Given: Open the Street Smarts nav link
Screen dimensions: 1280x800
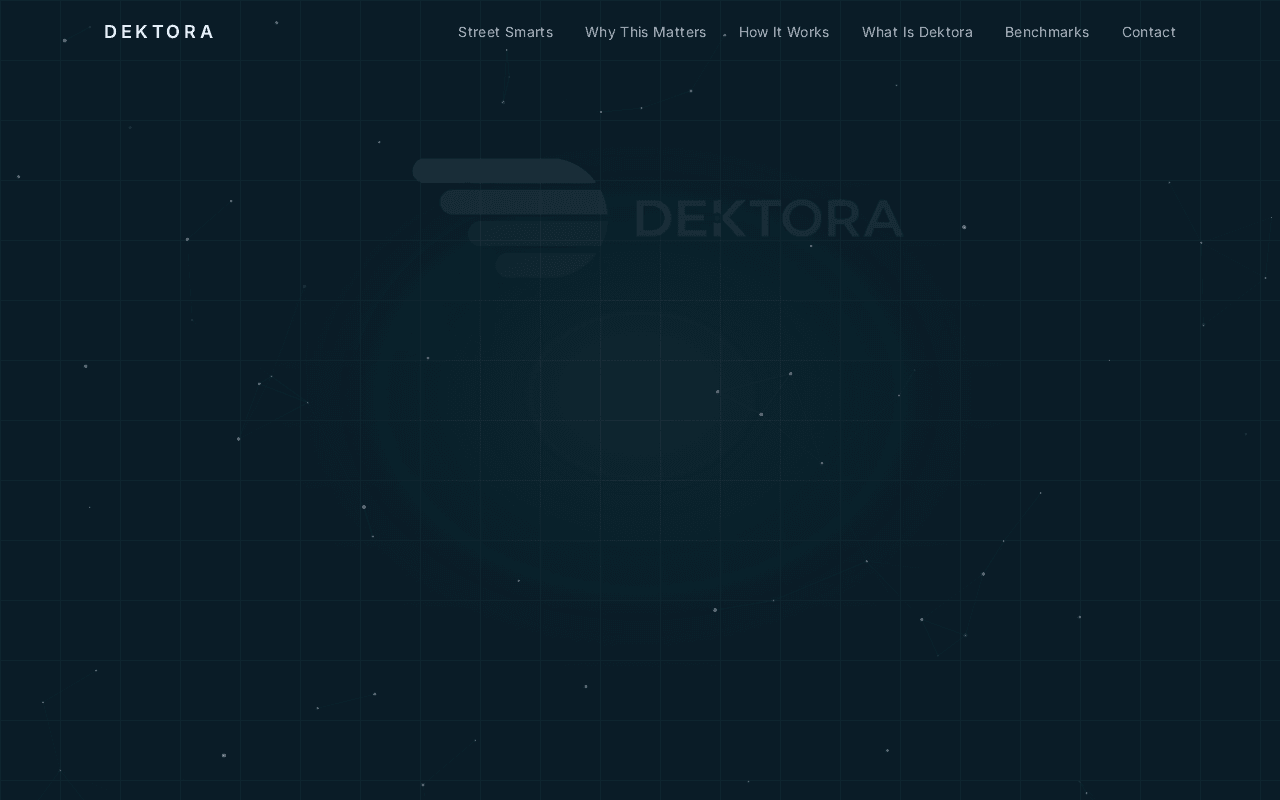Looking at the screenshot, I should [x=505, y=32].
